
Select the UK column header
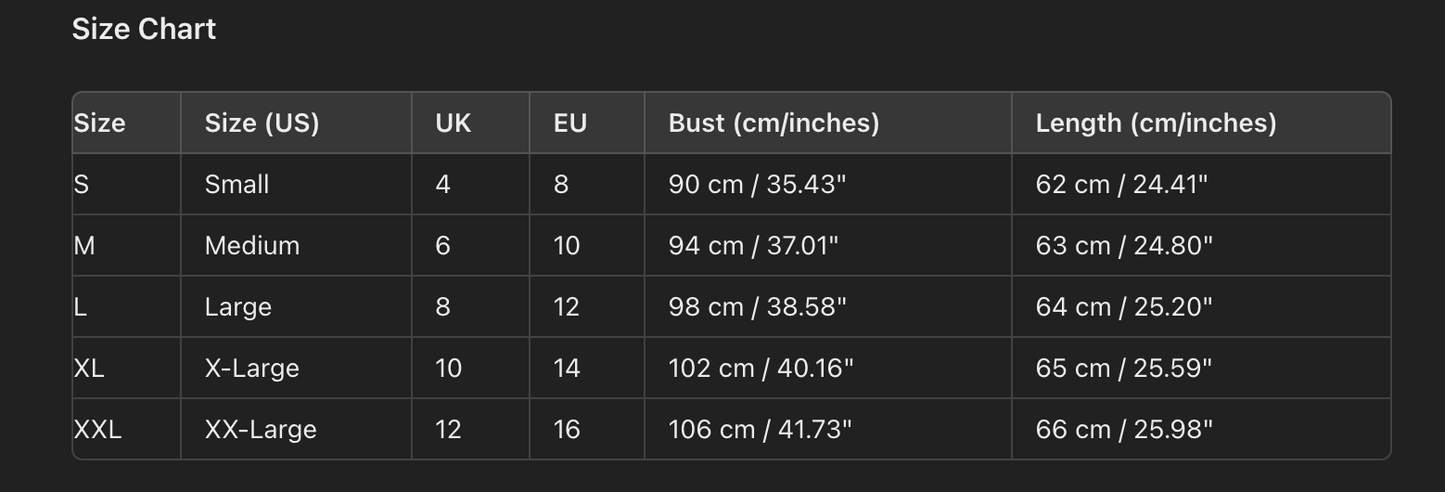[453, 123]
